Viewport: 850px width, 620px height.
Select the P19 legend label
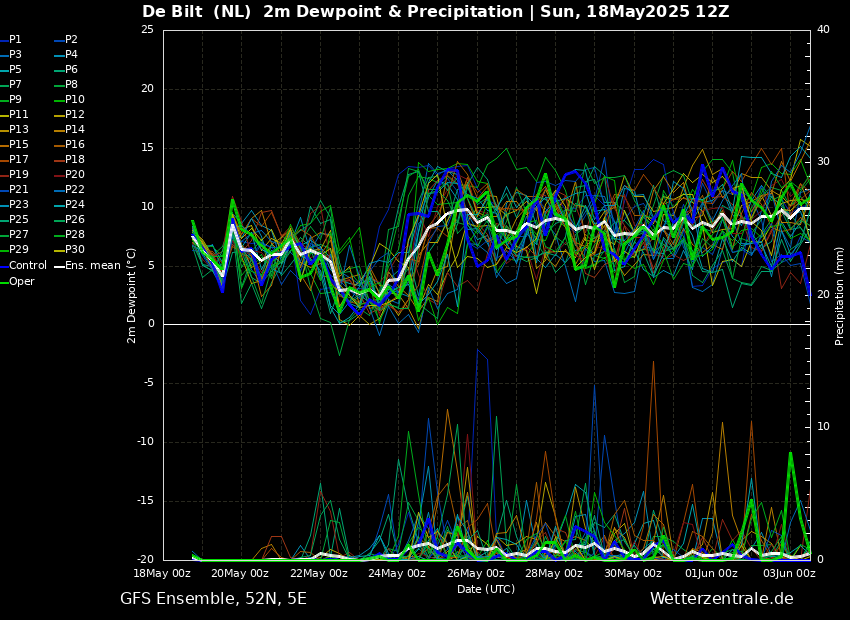pyautogui.click(x=18, y=175)
